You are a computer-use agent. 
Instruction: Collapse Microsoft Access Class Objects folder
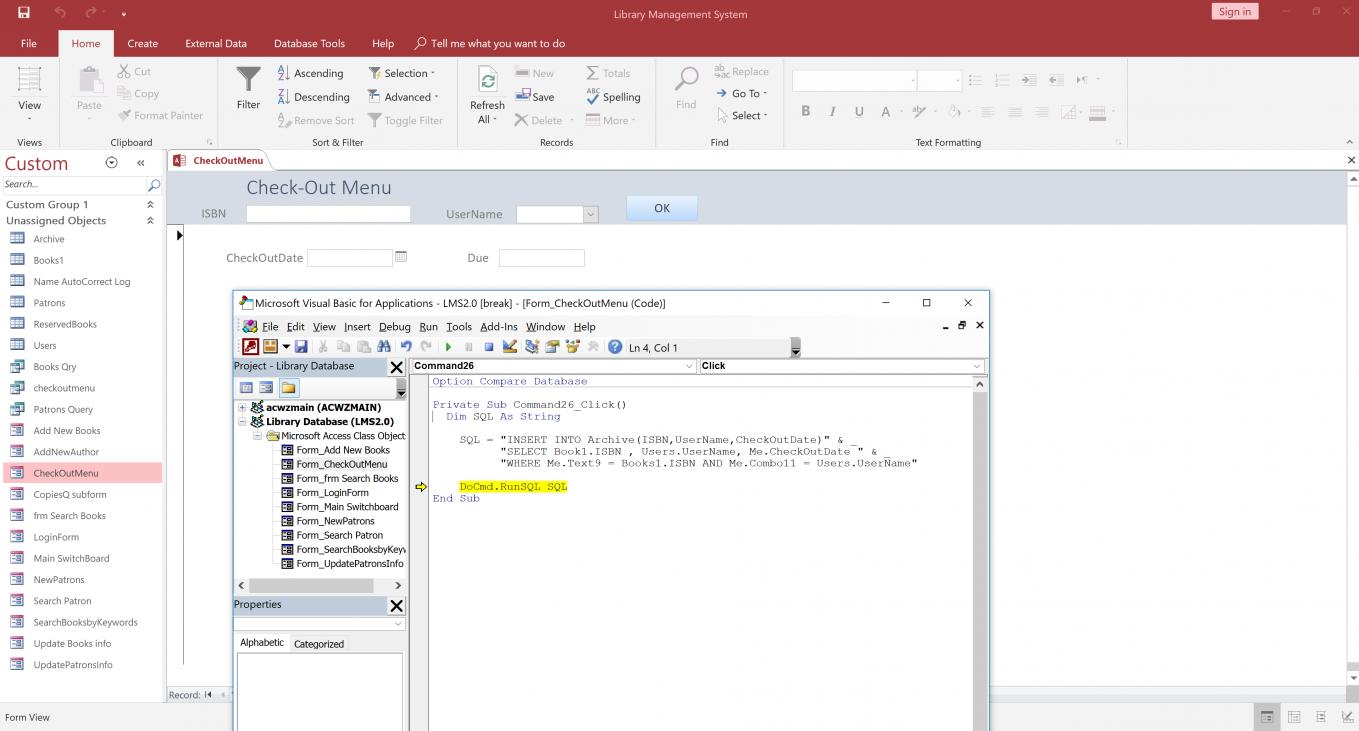[257, 436]
